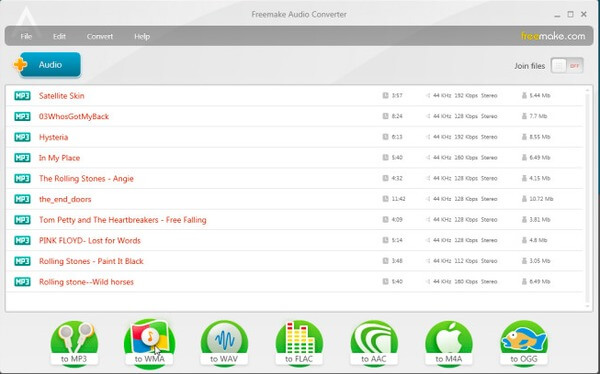
Task: Open the Edit menu
Action: point(59,36)
